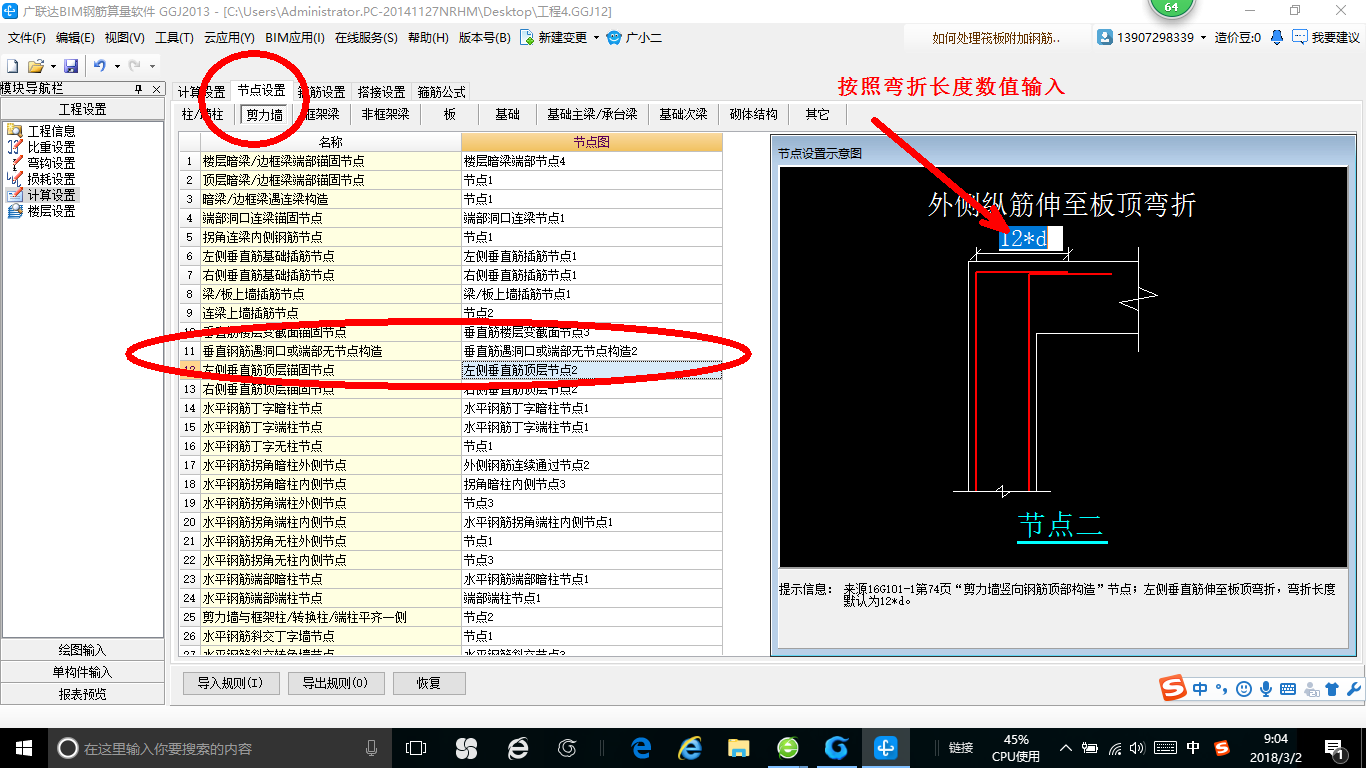Open the Windows Start menu
The image size is (1366, 768).
(23, 748)
